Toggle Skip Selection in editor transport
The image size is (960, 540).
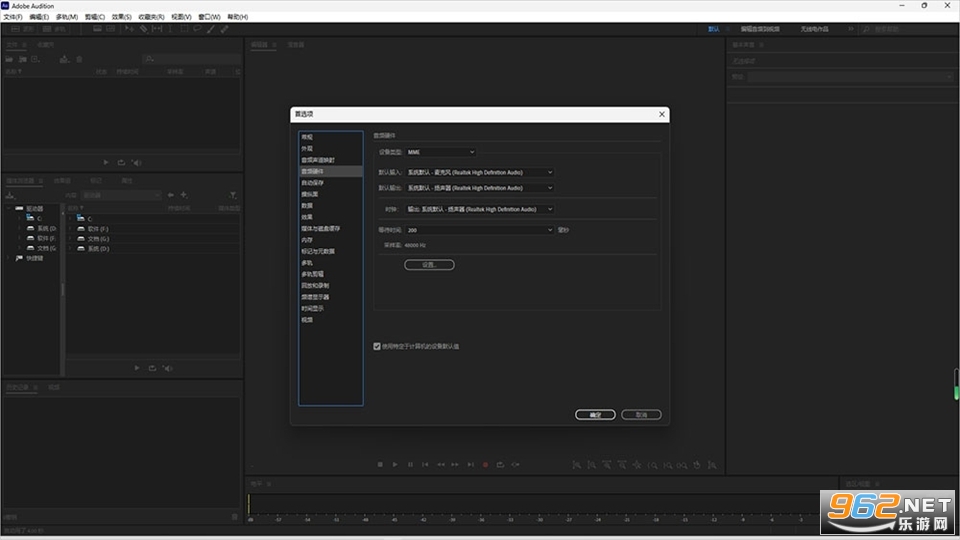coord(516,465)
